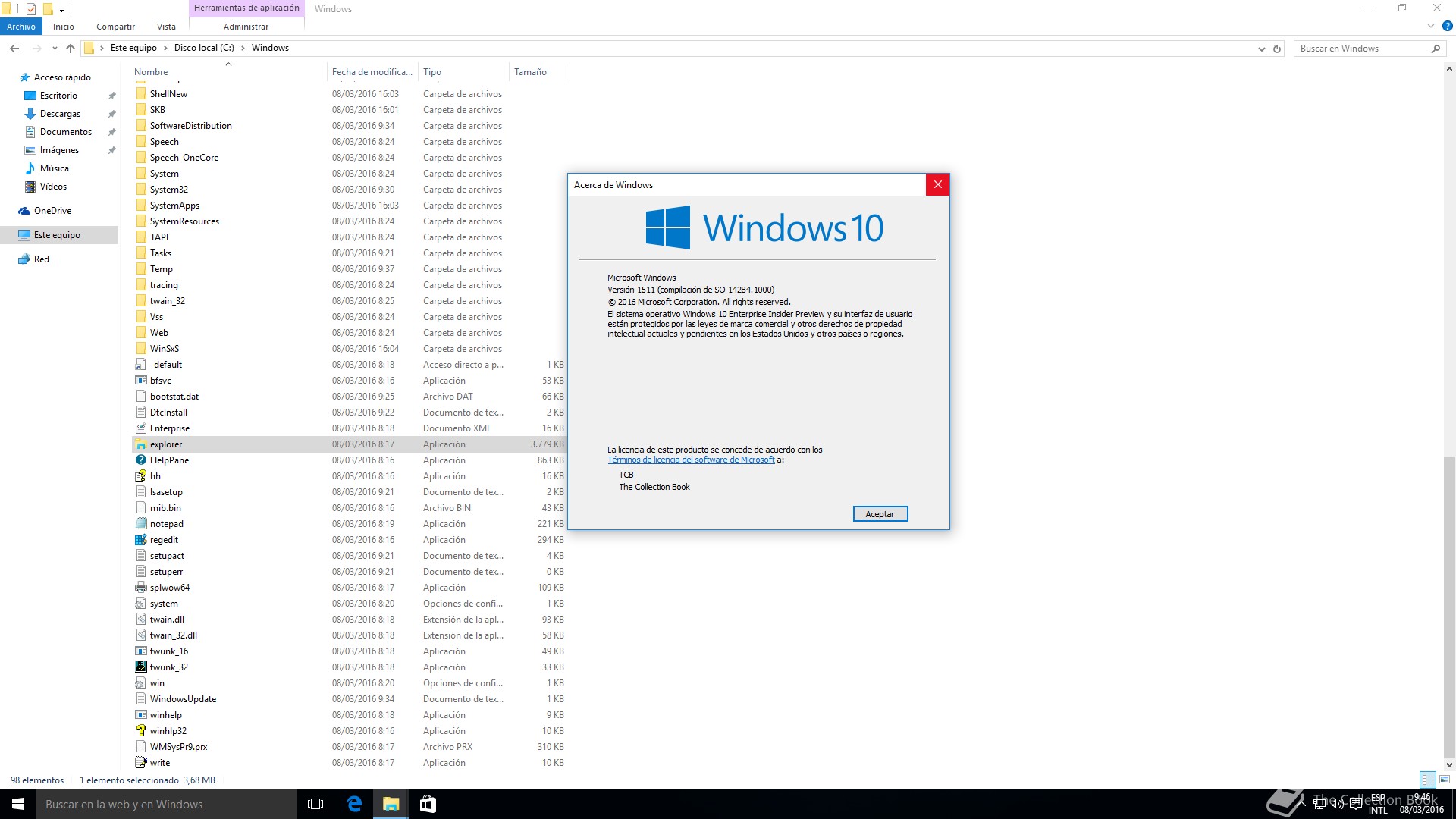Switch to the File Explorer taskbar icon
This screenshot has height=819, width=1456.
391,804
